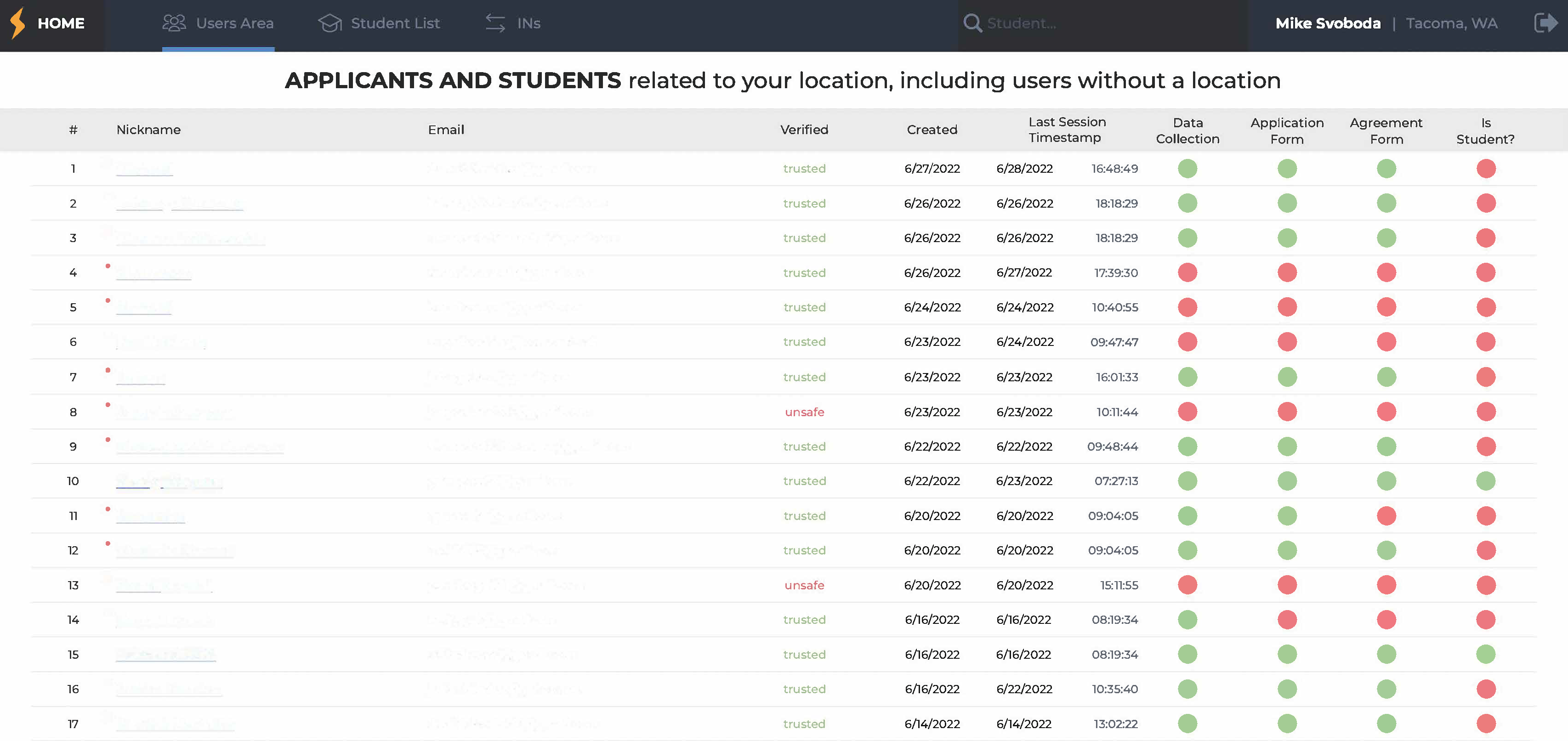Click the search magnifier icon
Viewport: 1568px width, 741px height.
coord(972,23)
